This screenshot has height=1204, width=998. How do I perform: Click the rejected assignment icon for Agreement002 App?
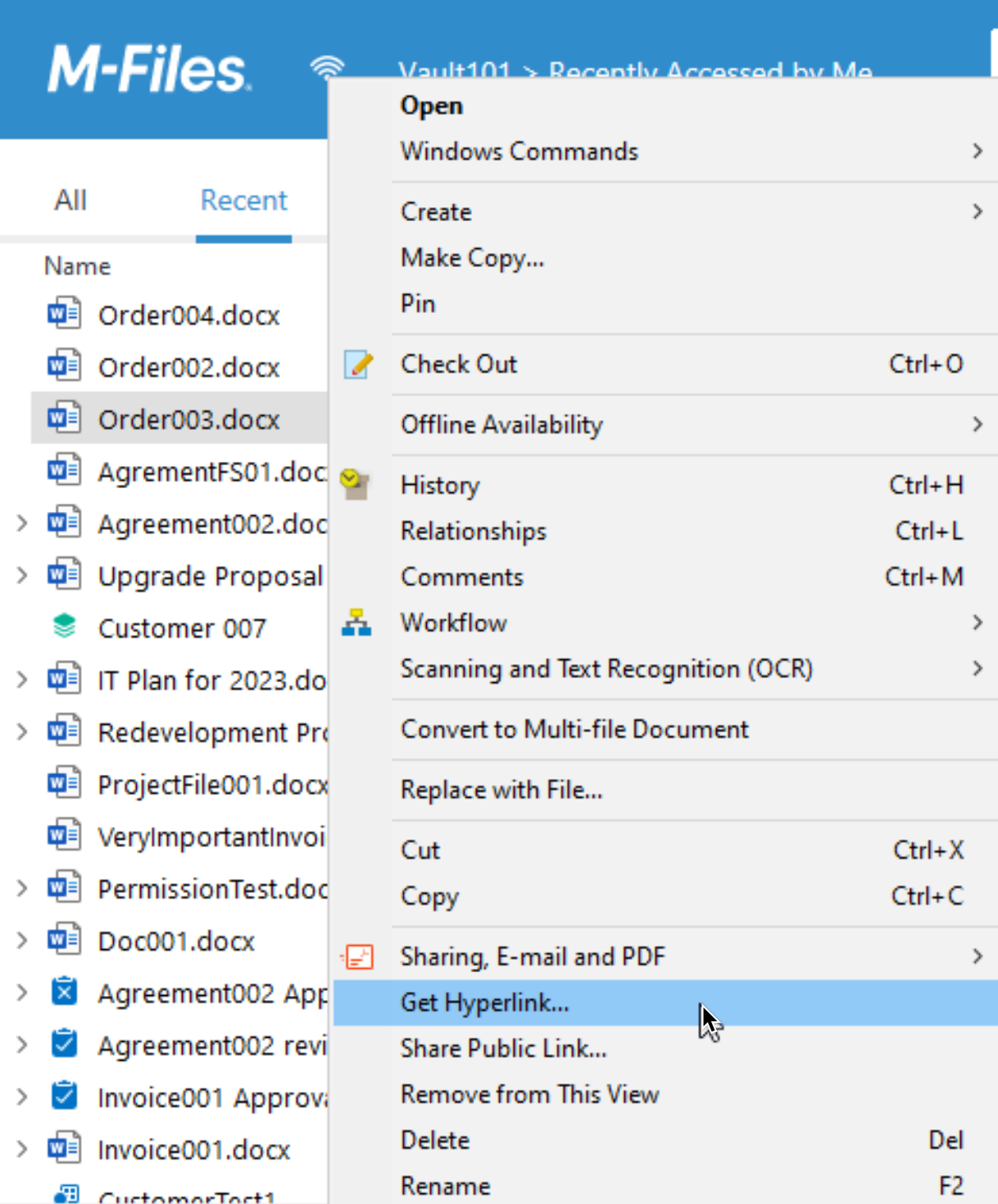64,992
